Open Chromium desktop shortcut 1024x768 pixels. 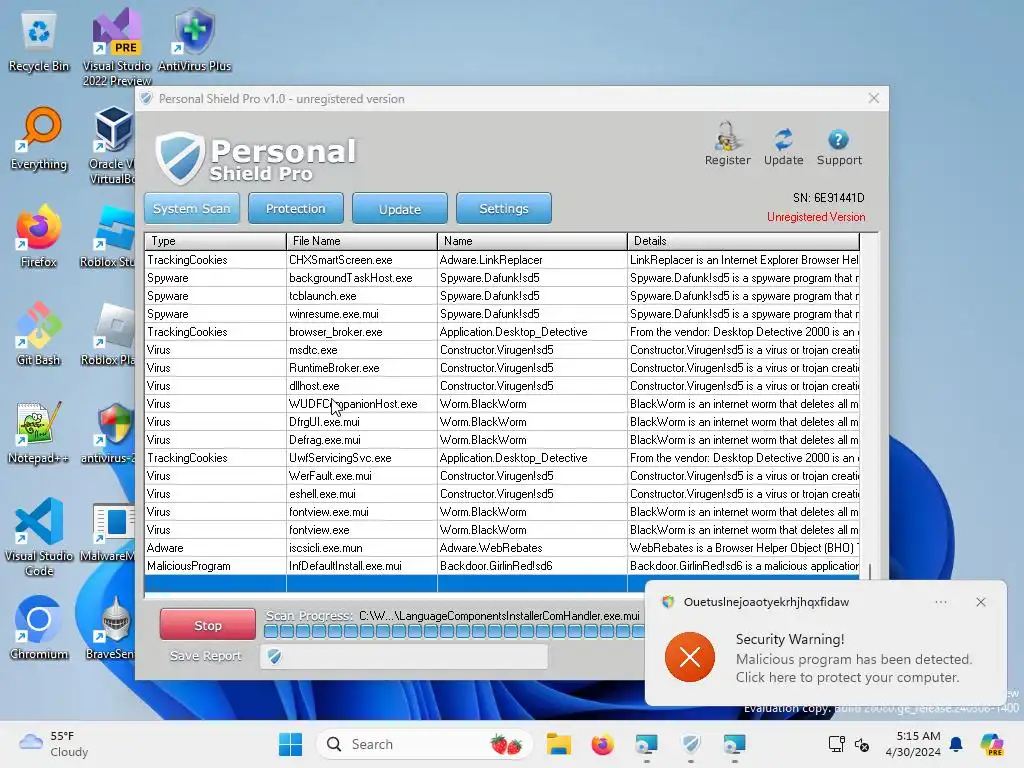pos(39,628)
